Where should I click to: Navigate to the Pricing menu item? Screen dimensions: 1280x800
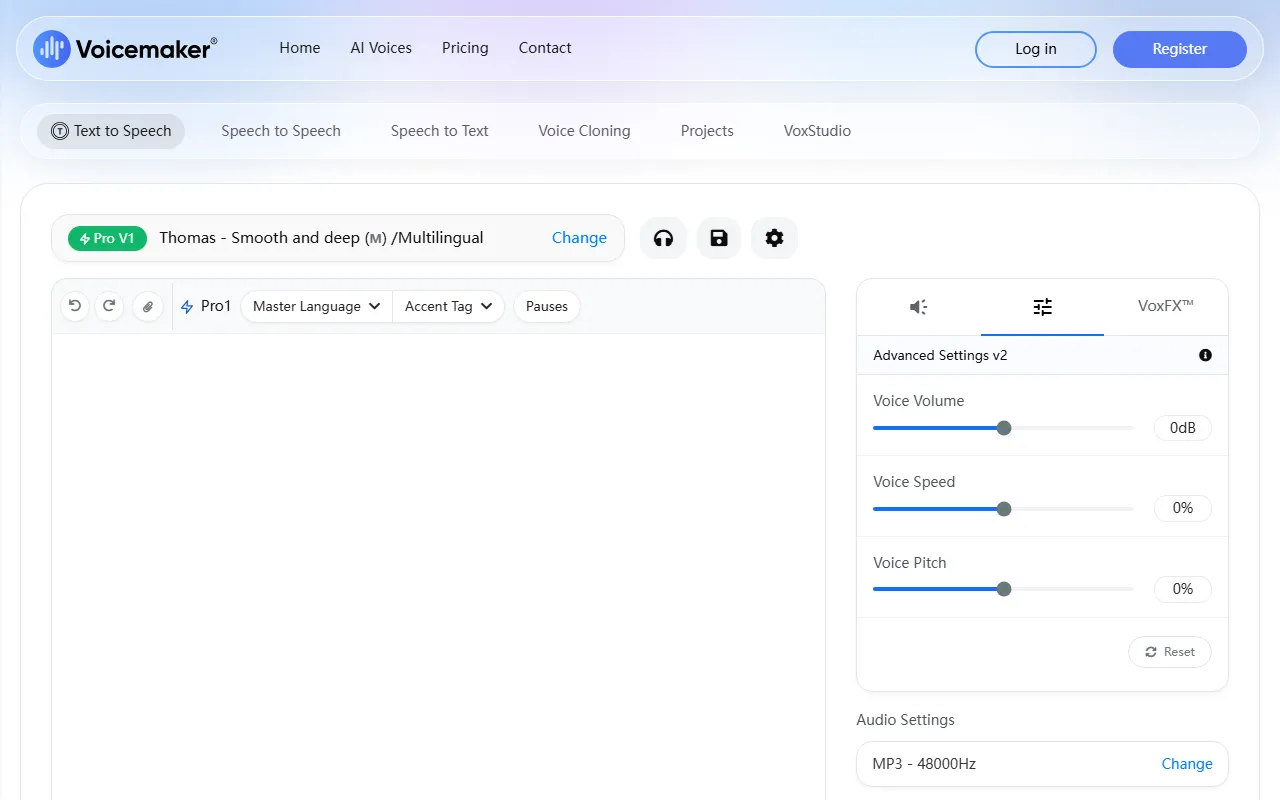[x=465, y=47]
